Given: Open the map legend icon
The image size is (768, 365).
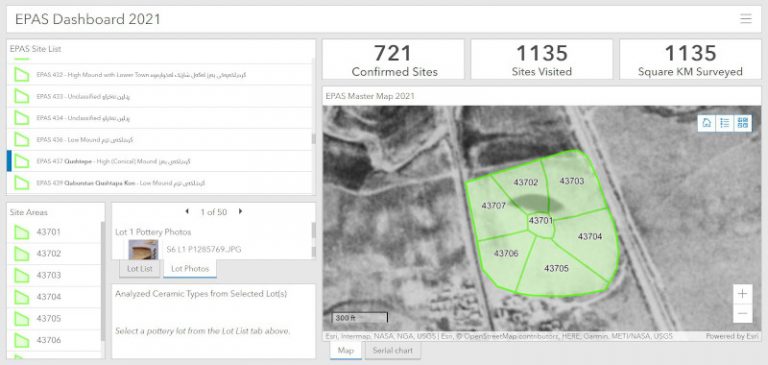Looking at the screenshot, I should click(724, 123).
